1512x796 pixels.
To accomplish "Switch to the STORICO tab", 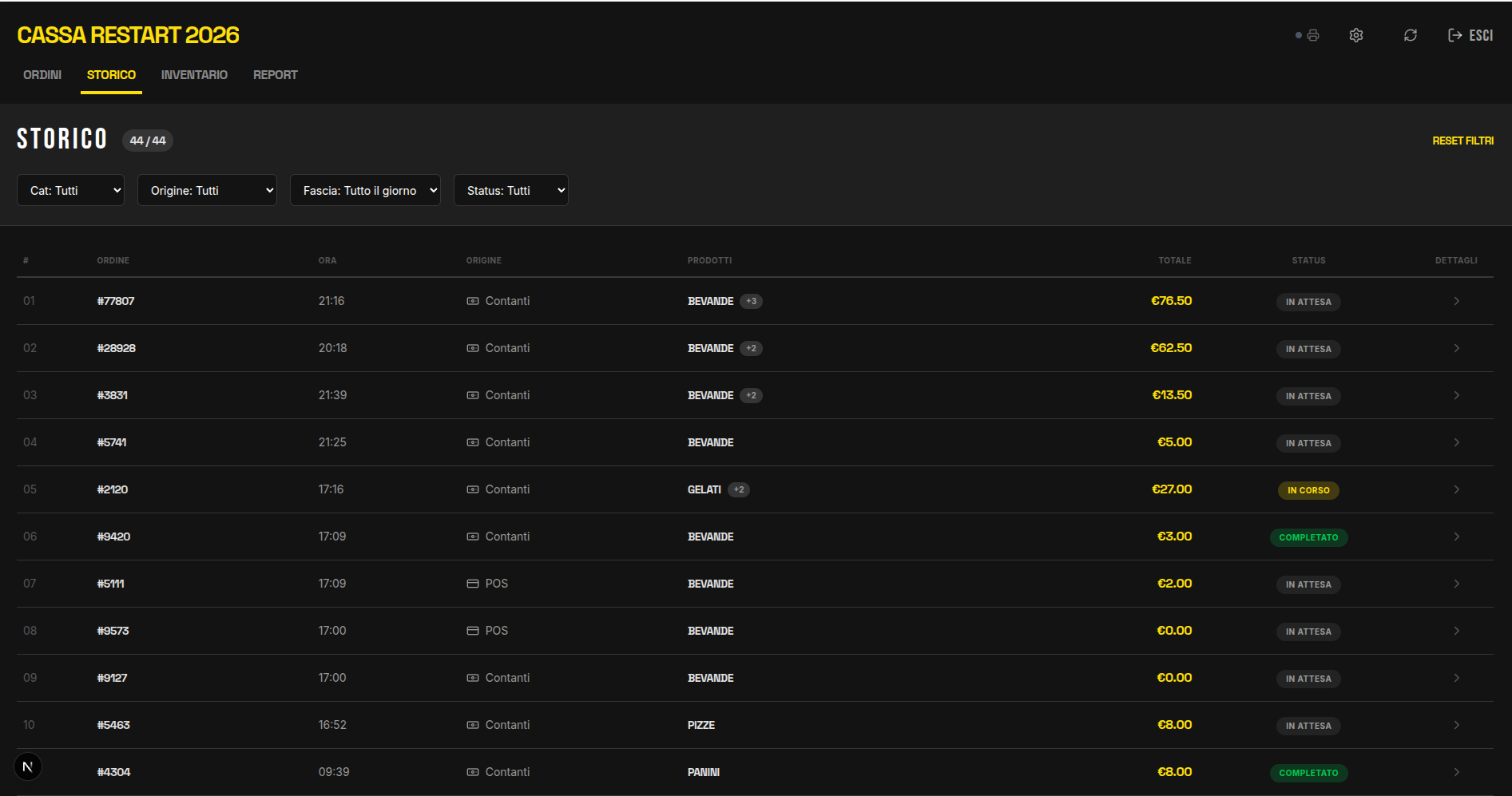I will pyautogui.click(x=111, y=75).
